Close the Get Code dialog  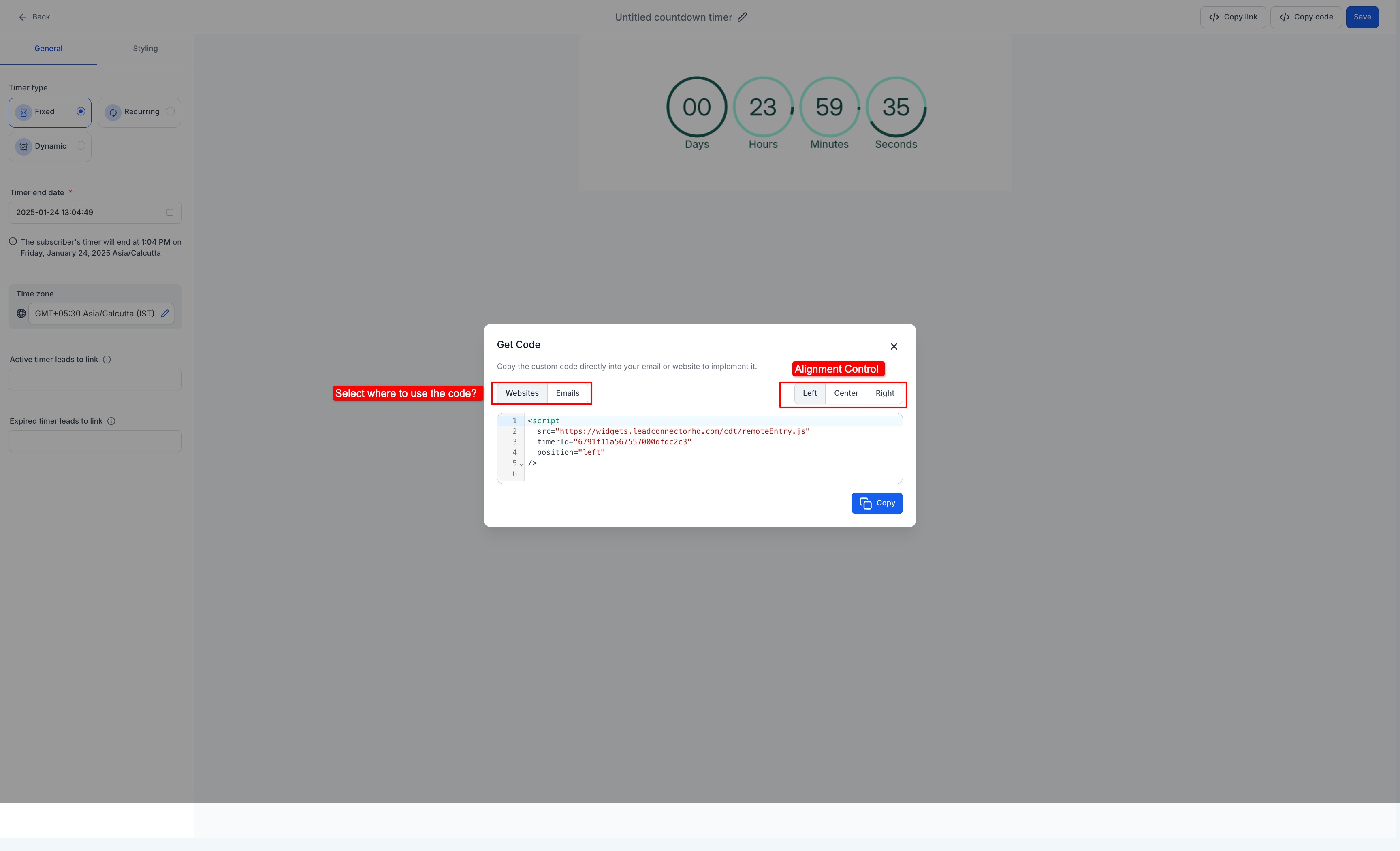[894, 347]
